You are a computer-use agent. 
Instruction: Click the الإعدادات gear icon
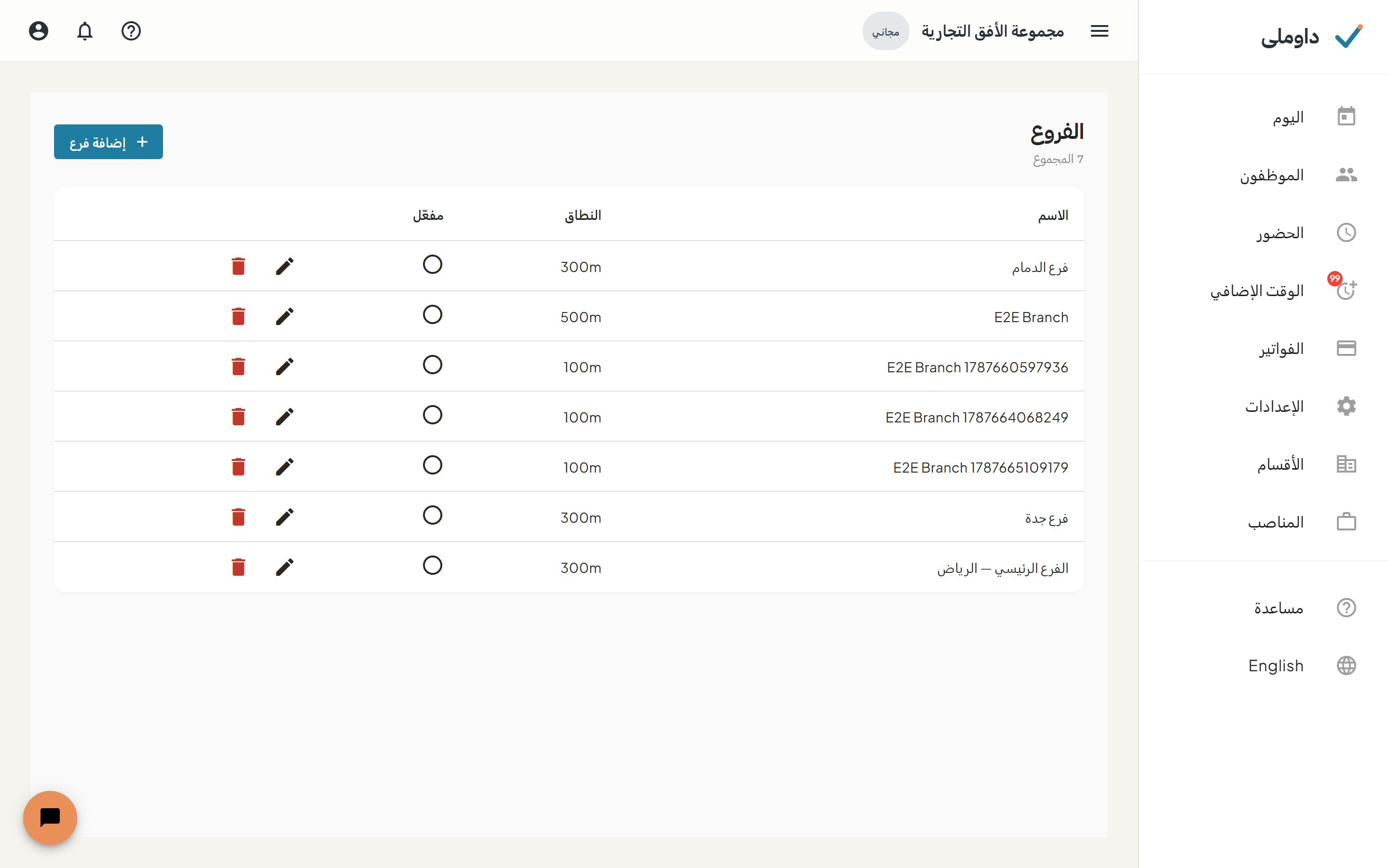(1346, 406)
